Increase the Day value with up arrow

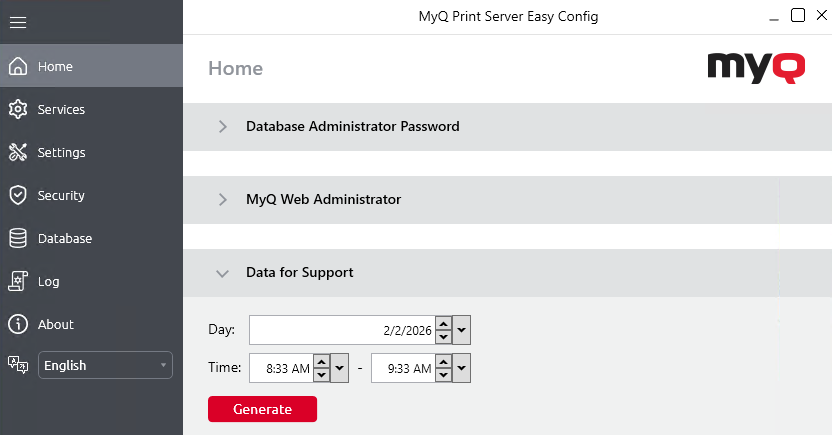443,324
